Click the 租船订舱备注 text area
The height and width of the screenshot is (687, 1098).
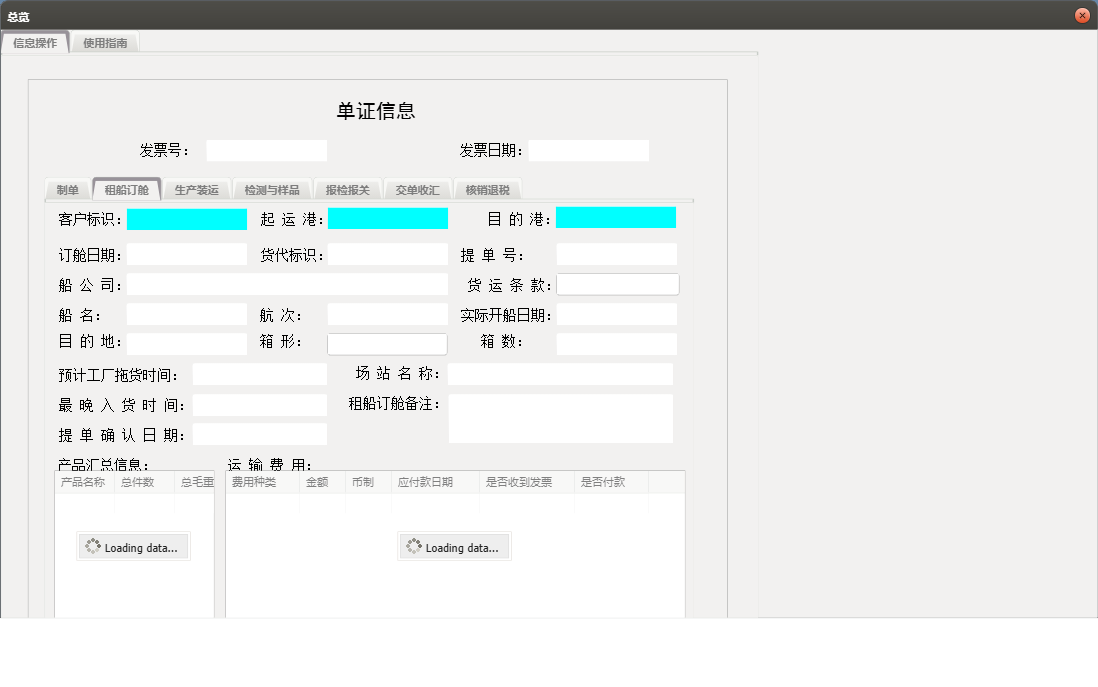(x=561, y=418)
